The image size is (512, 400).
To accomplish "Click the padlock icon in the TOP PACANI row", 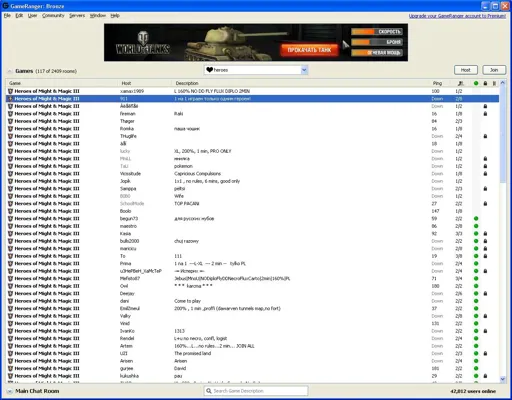I will coord(485,204).
